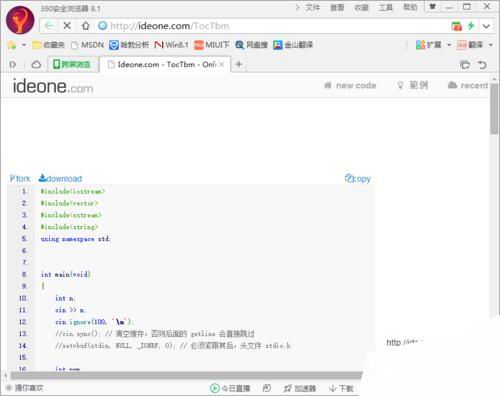Click the favorites star icon
Image resolution: width=500 pixels, height=396 pixels.
click(12, 45)
